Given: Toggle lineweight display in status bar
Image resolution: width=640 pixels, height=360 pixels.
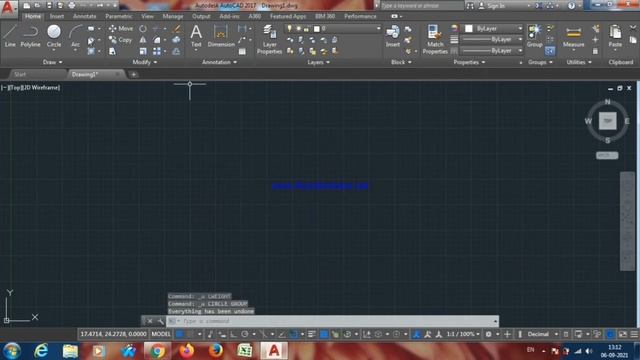Looking at the screenshot, I should [x=312, y=334].
